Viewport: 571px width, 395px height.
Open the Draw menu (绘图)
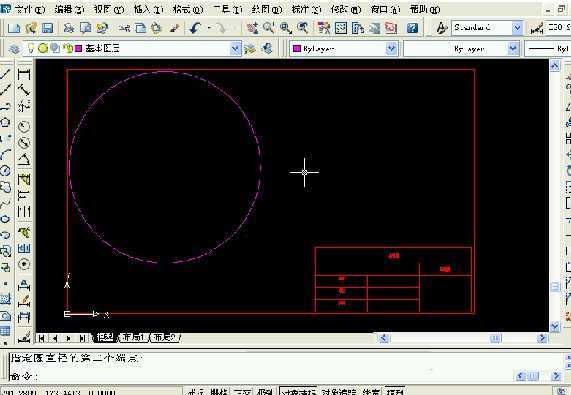click(267, 9)
